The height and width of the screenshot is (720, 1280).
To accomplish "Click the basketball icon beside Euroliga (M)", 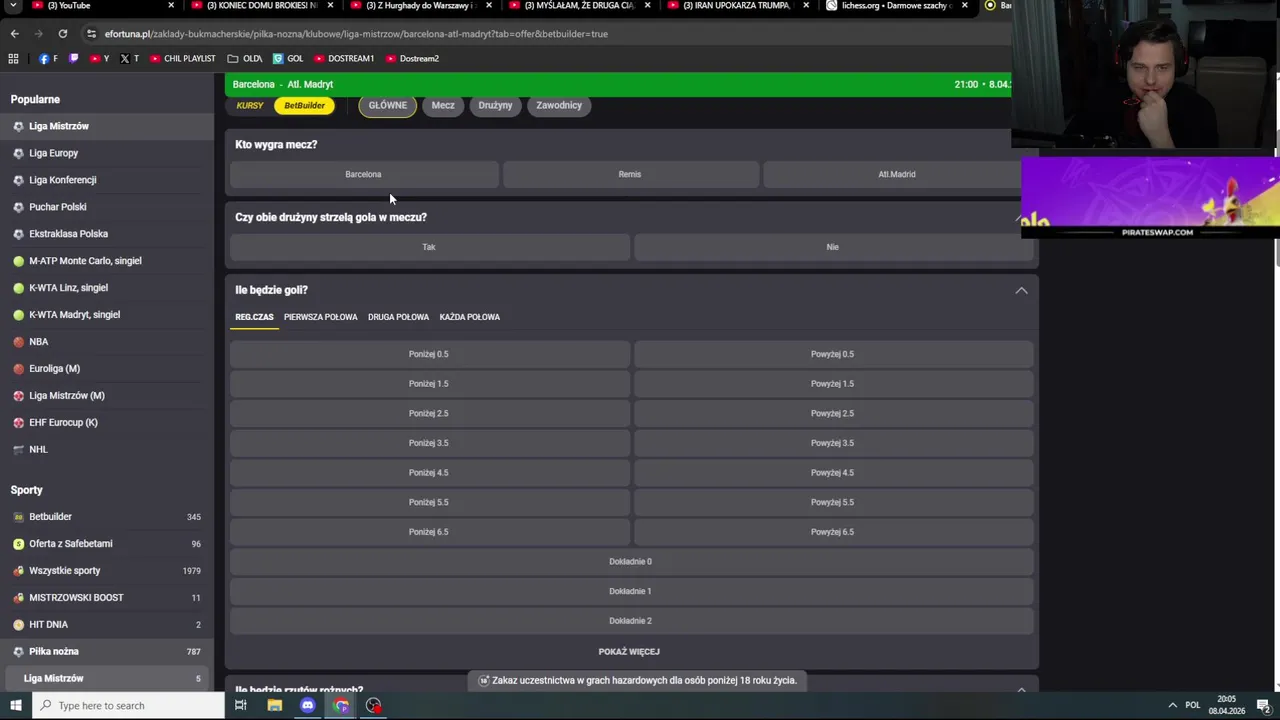I will click(x=19, y=369).
